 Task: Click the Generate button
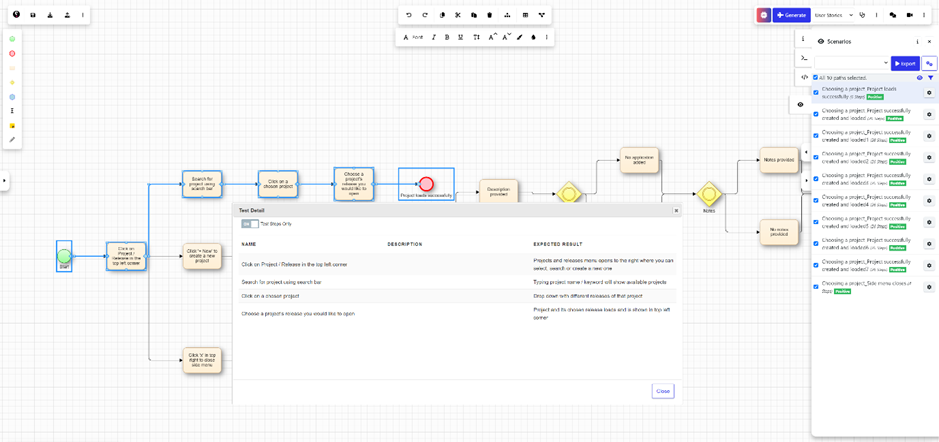(791, 16)
